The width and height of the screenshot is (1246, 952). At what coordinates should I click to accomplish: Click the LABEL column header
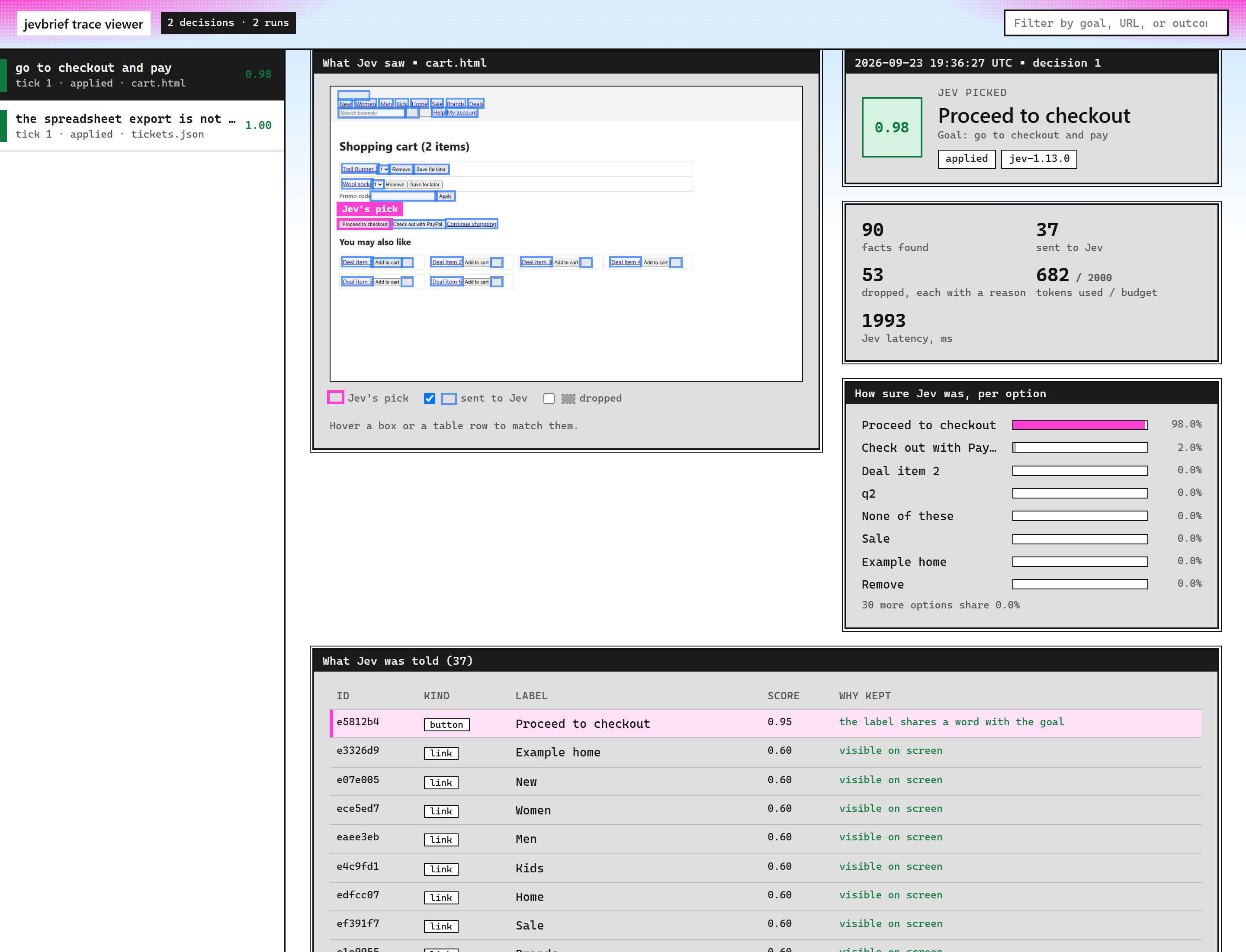click(531, 696)
